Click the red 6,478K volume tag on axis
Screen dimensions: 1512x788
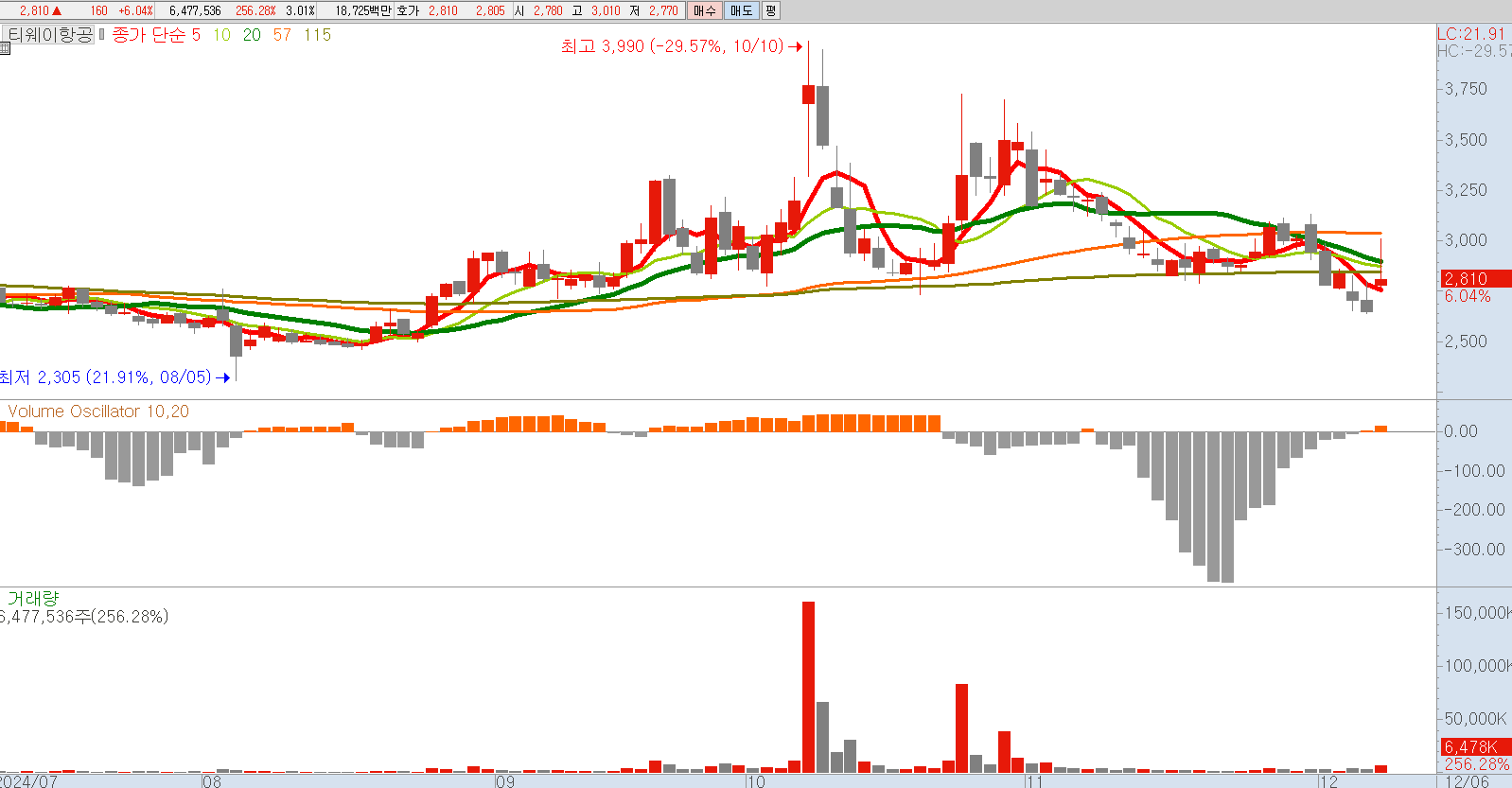(x=1476, y=746)
